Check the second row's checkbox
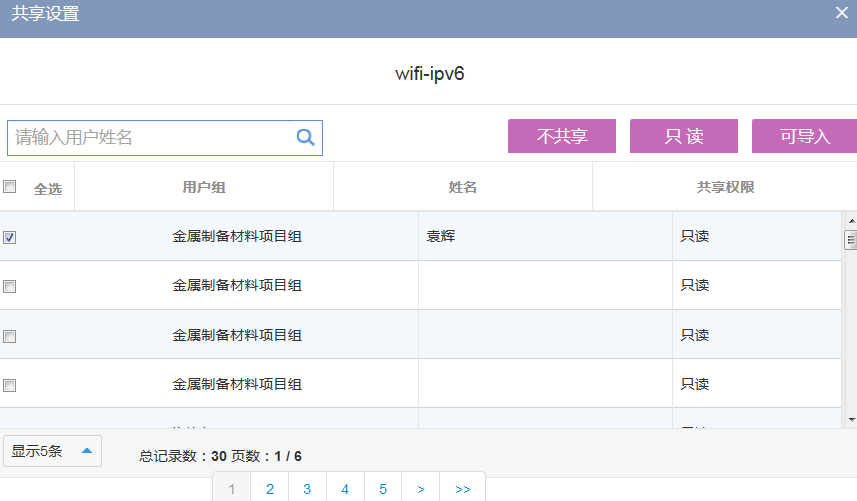The height and width of the screenshot is (501, 857). tap(10, 286)
